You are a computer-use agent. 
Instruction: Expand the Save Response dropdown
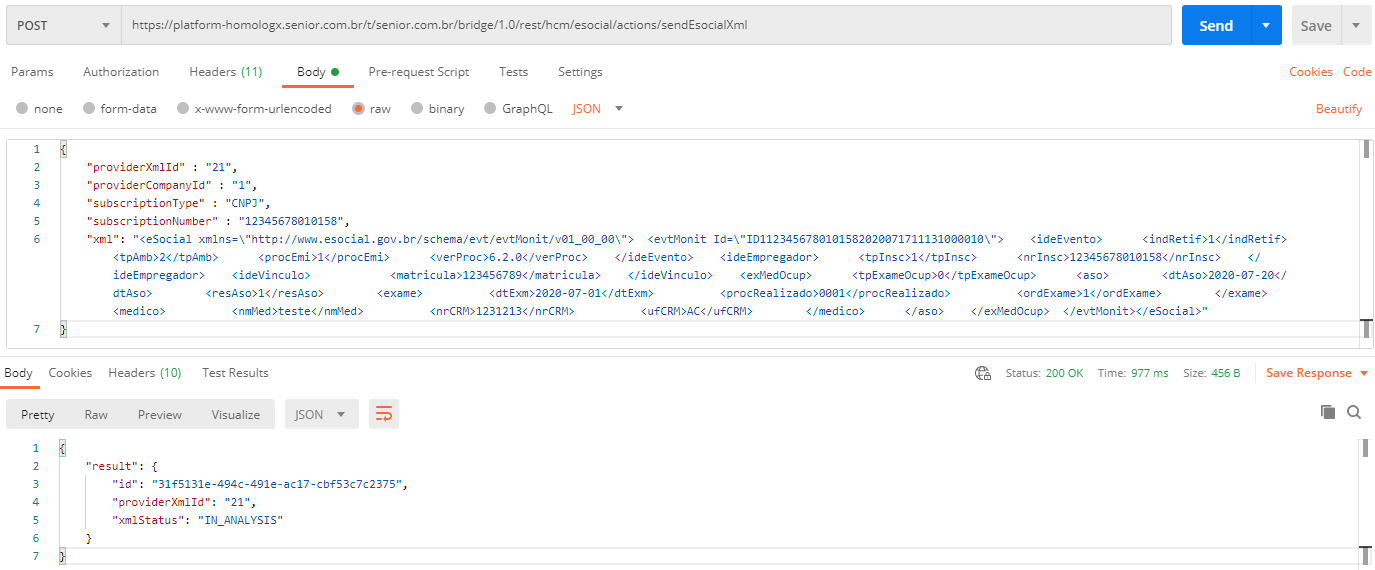tap(1362, 373)
